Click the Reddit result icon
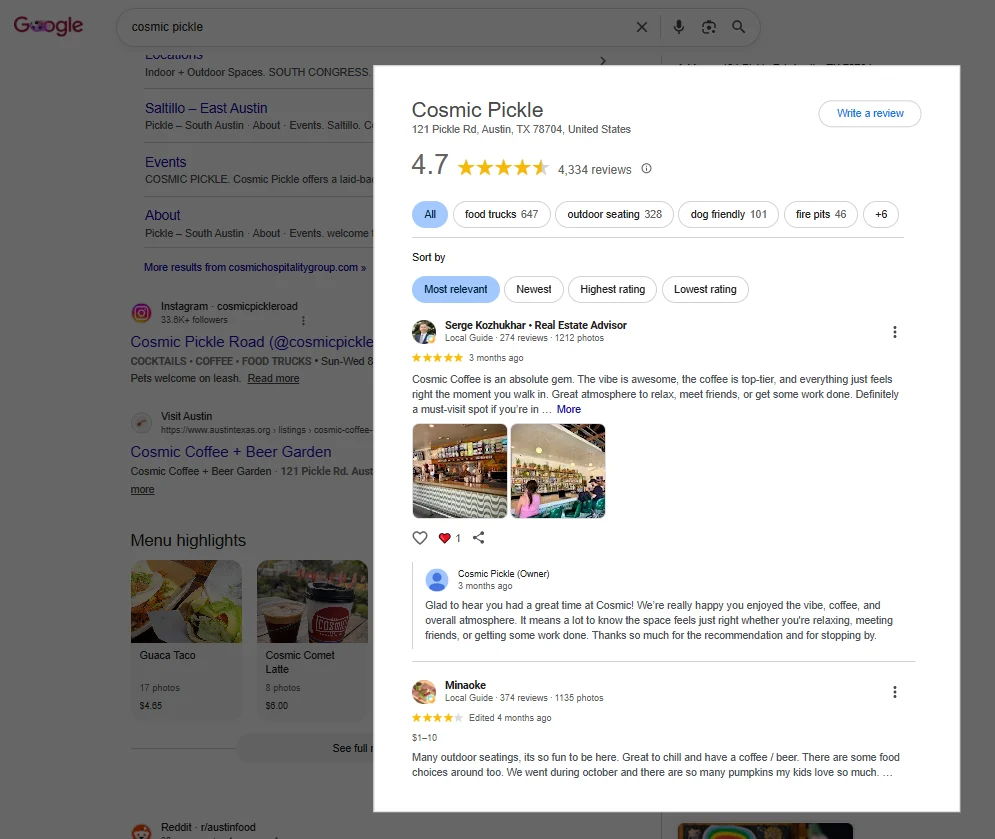This screenshot has width=995, height=839. point(142,831)
